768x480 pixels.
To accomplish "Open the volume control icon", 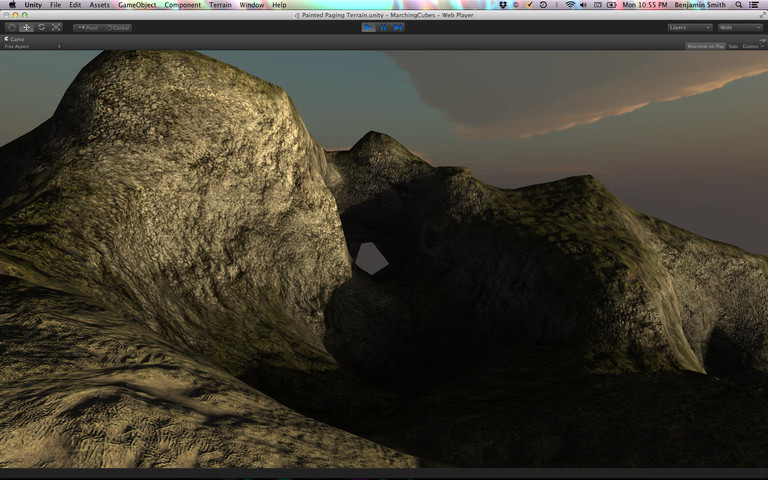I will click(x=583, y=5).
